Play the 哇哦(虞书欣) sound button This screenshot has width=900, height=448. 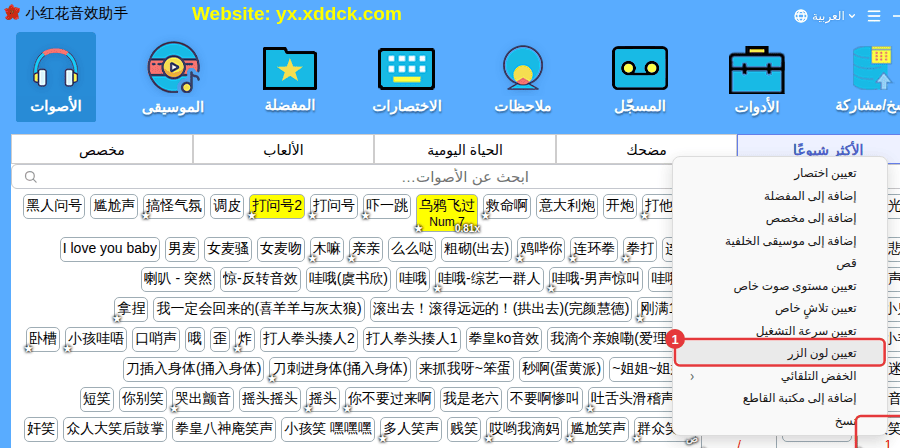[348, 279]
